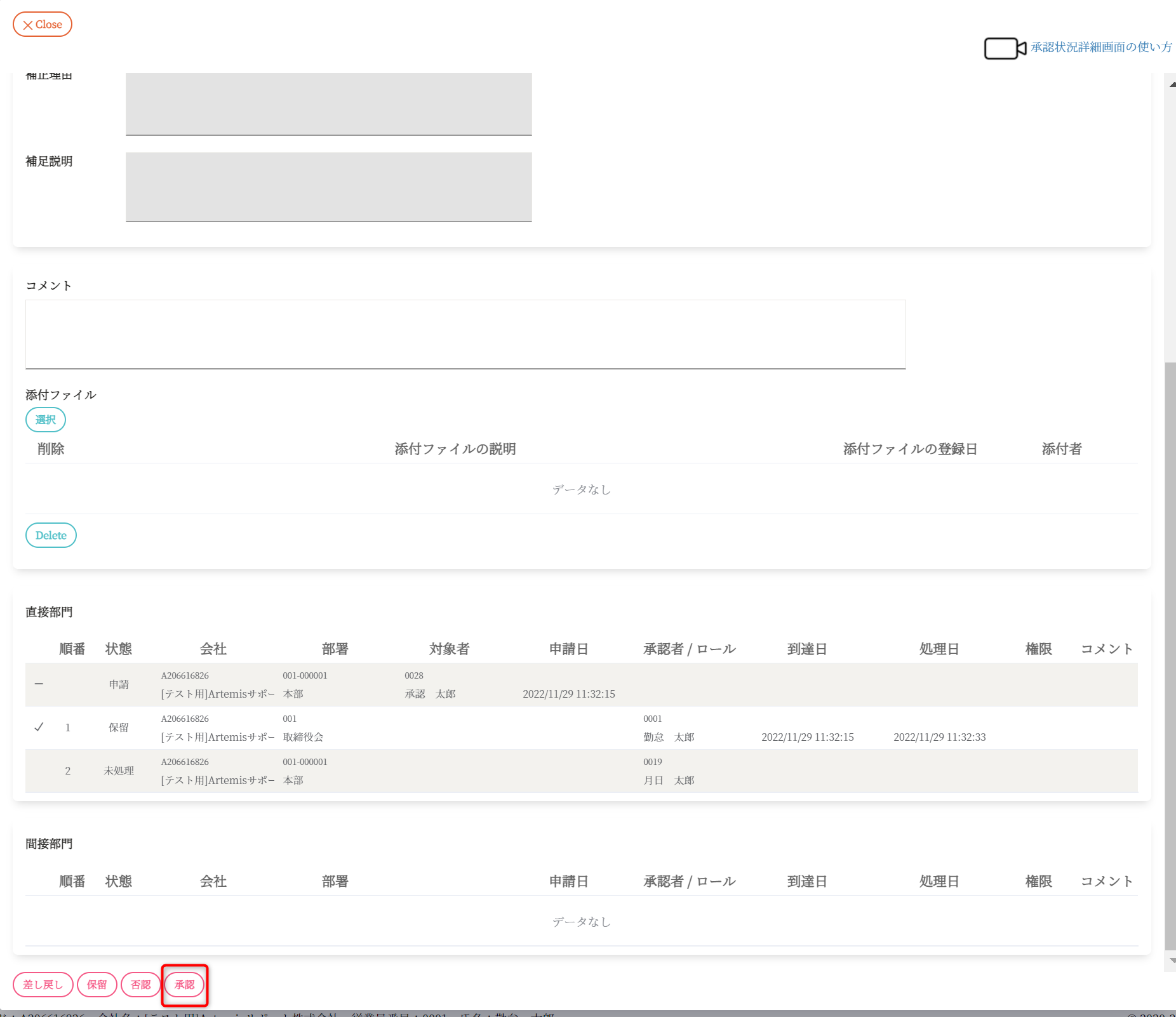Click the 保留 hold button
This screenshot has width=1176, height=1017.
click(x=97, y=985)
